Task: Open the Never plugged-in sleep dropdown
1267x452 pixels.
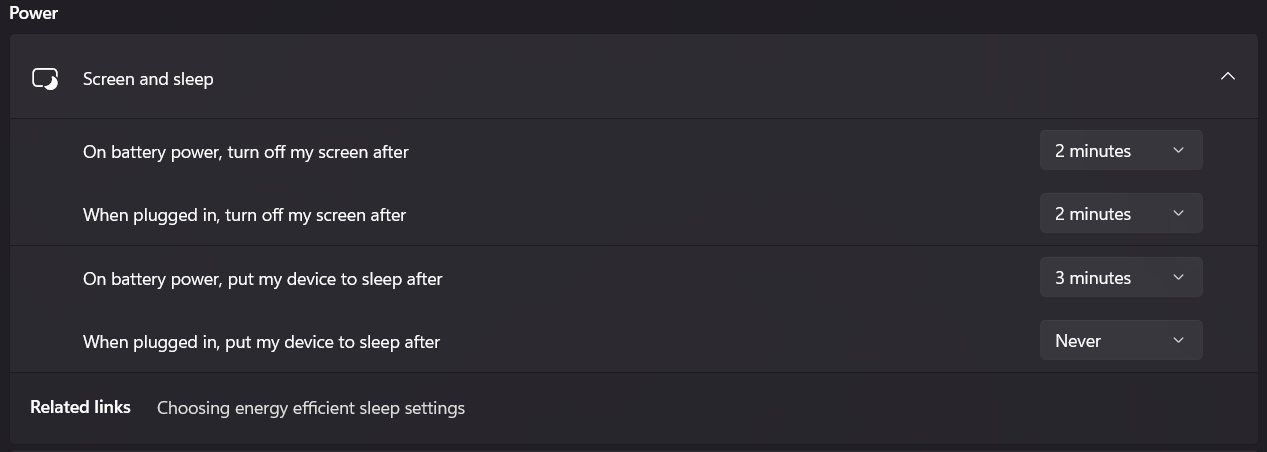Action: pos(1121,341)
